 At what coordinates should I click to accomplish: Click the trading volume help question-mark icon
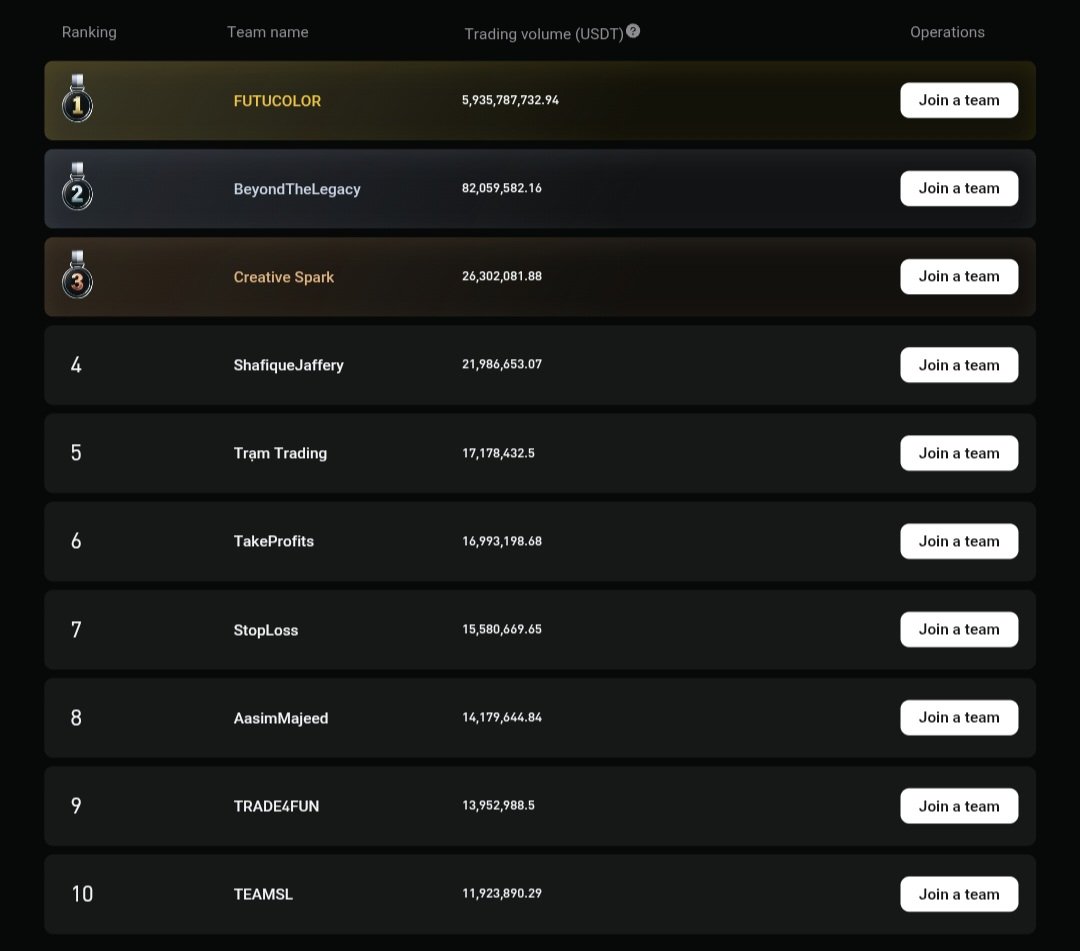coord(633,31)
